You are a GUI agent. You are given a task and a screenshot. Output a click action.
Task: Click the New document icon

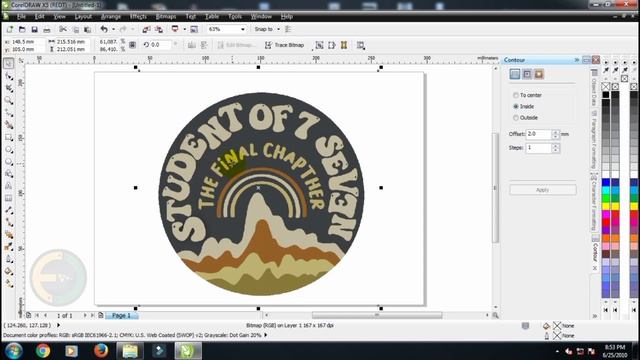coord(10,29)
